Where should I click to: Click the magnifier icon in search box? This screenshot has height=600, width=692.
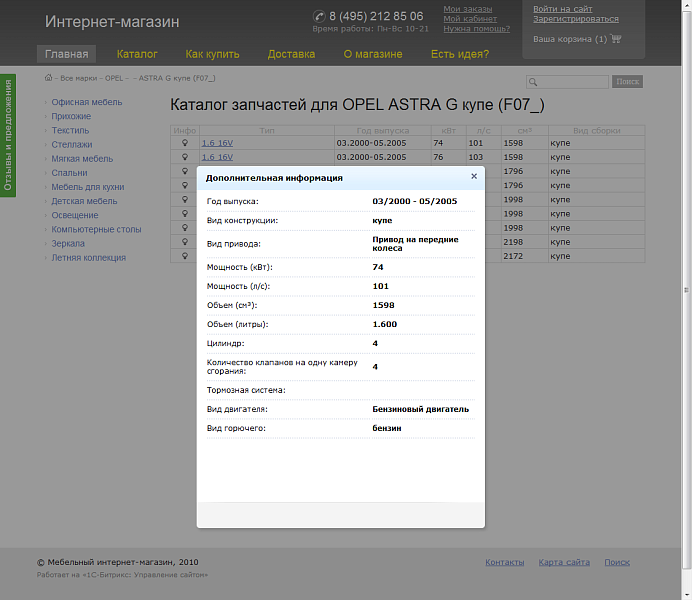click(534, 82)
